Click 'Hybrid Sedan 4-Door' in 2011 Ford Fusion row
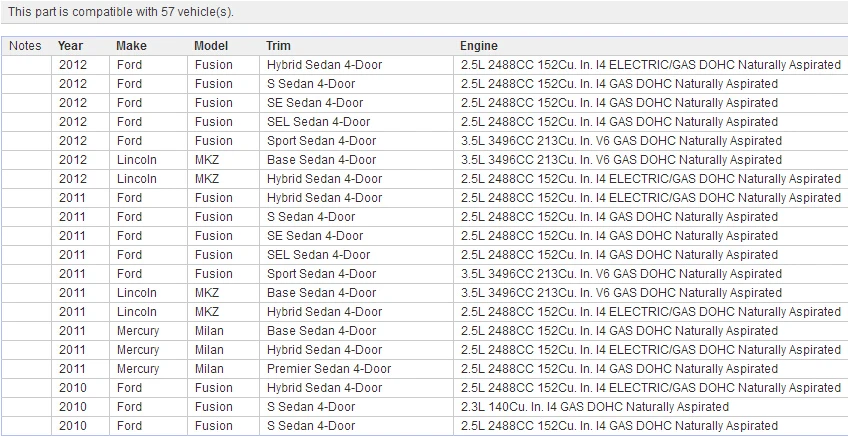 coord(324,197)
